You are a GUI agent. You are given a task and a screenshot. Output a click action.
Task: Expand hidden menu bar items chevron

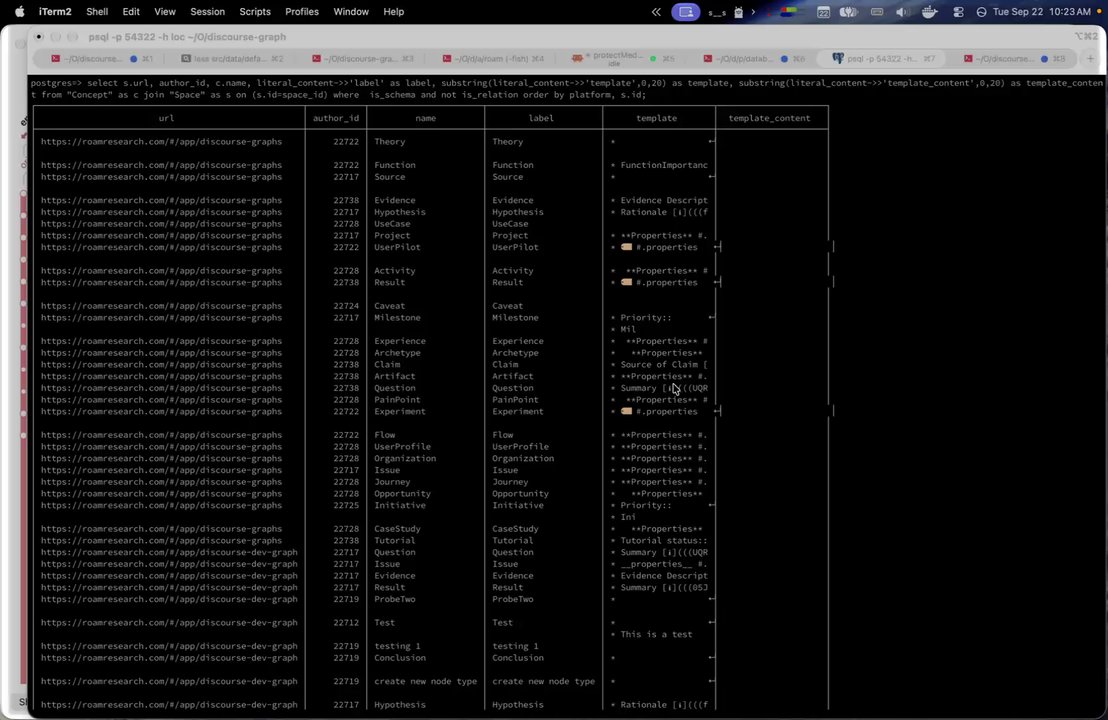point(753,12)
